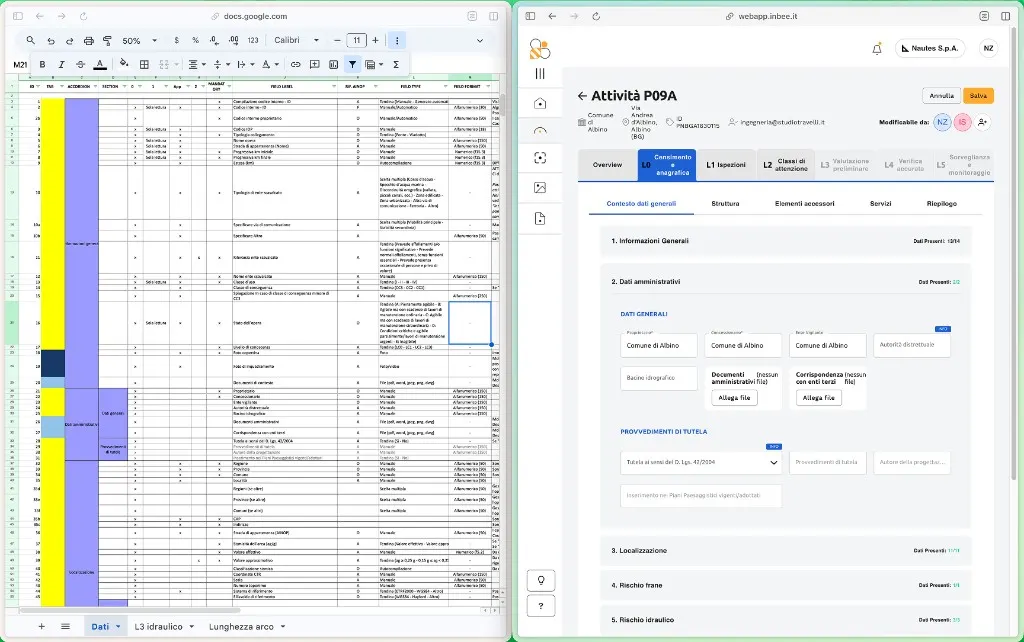
Task: Toggle the three-dot more toolbar options
Action: pyautogui.click(x=396, y=40)
